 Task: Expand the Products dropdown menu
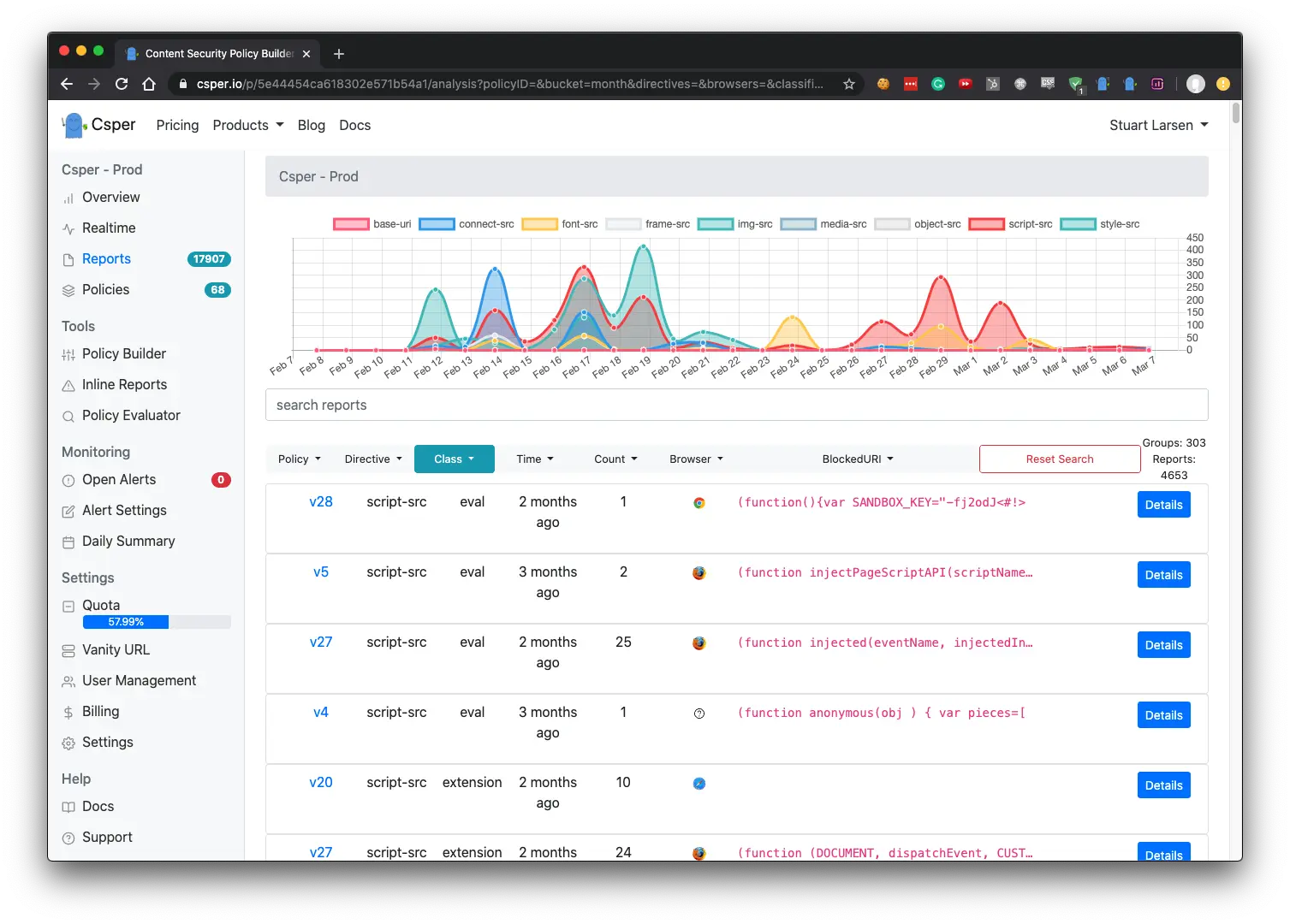[x=248, y=125]
